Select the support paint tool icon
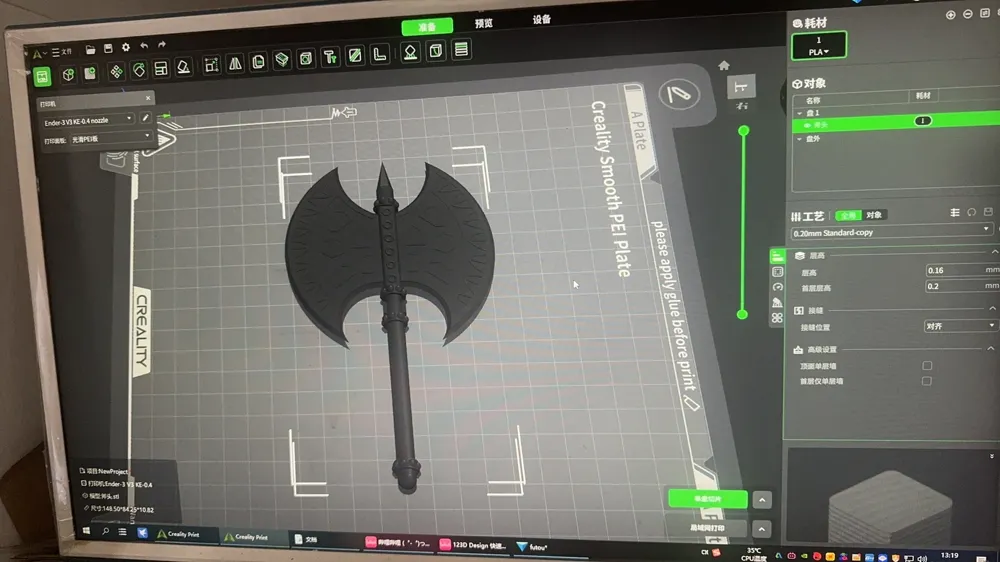The image size is (1000, 562). point(330,57)
